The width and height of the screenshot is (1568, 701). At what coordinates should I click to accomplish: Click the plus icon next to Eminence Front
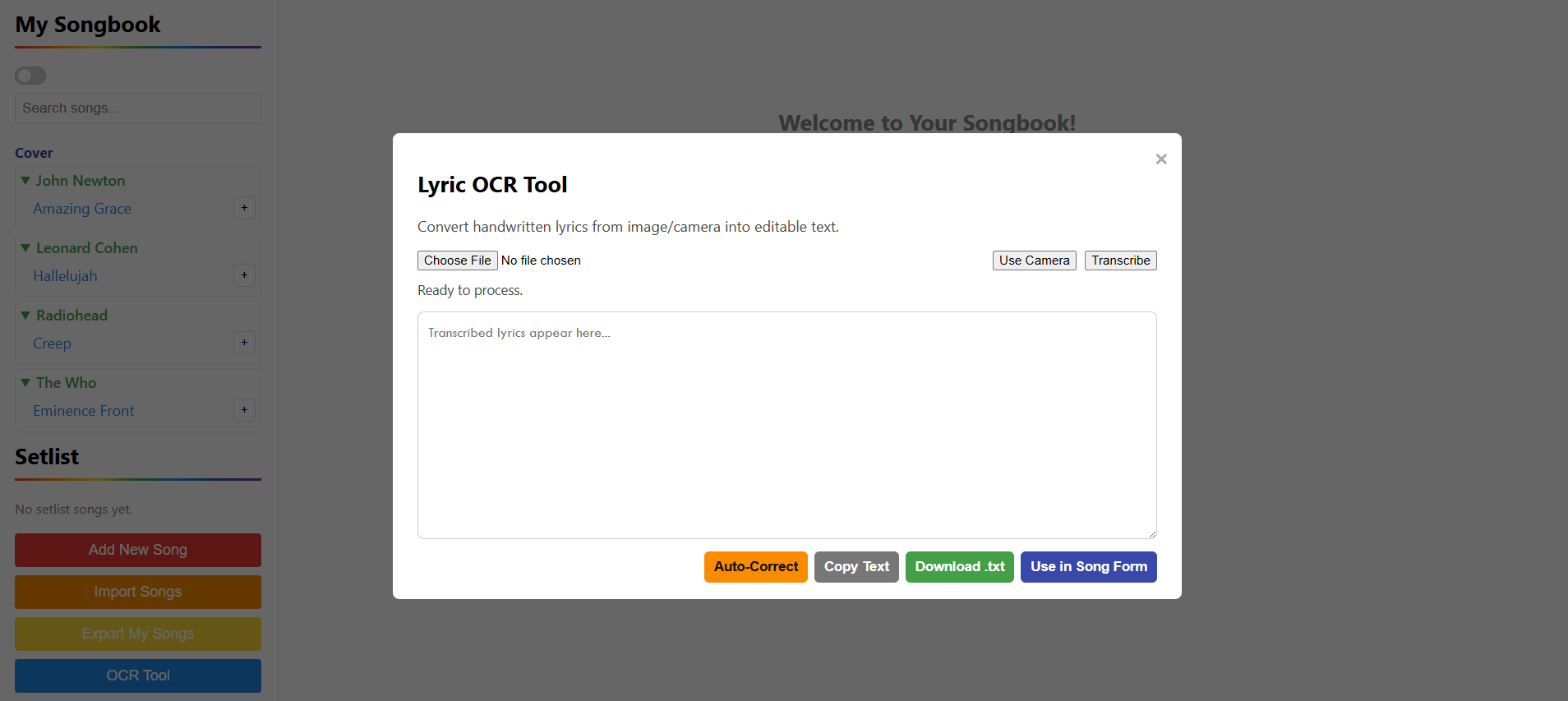click(x=244, y=410)
